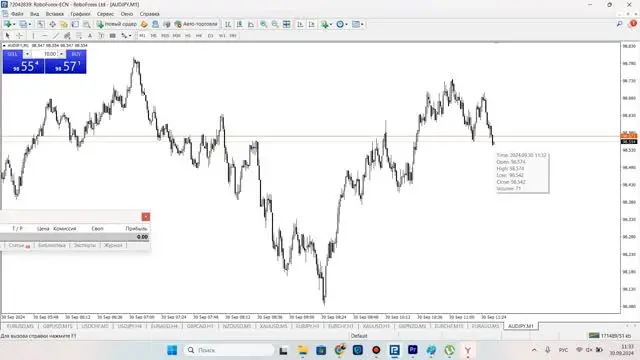Open the Вставка menu

(x=55, y=14)
